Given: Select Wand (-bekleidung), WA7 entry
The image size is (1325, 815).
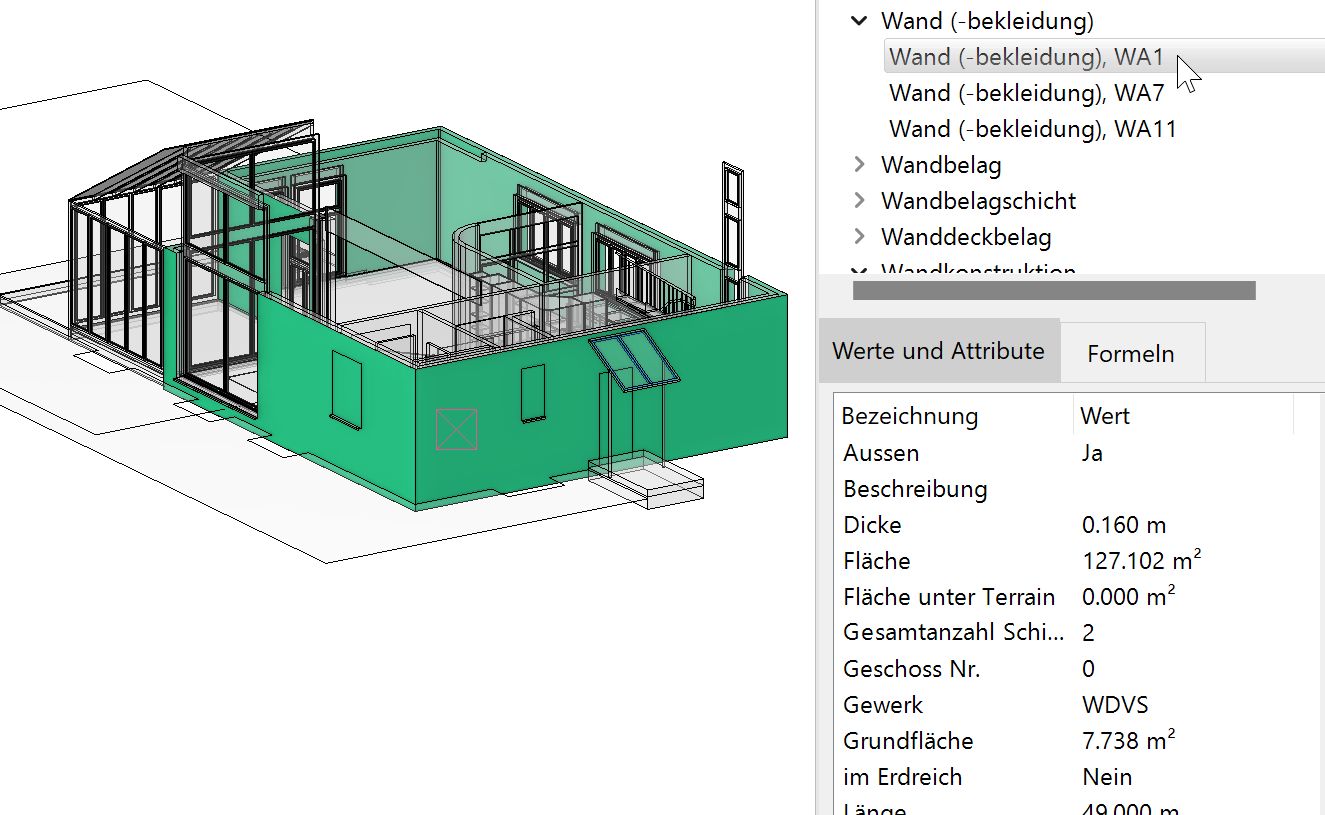Looking at the screenshot, I should [x=1027, y=93].
